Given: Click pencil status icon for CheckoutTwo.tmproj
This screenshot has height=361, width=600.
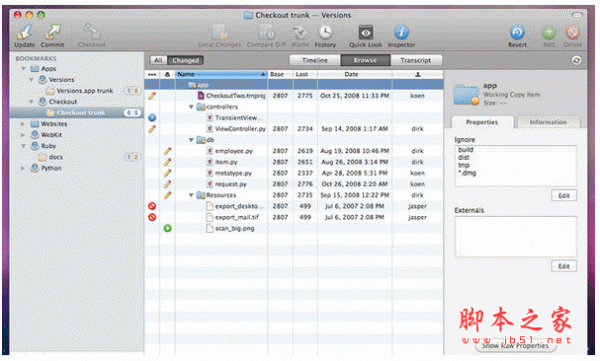Looking at the screenshot, I should point(152,96).
